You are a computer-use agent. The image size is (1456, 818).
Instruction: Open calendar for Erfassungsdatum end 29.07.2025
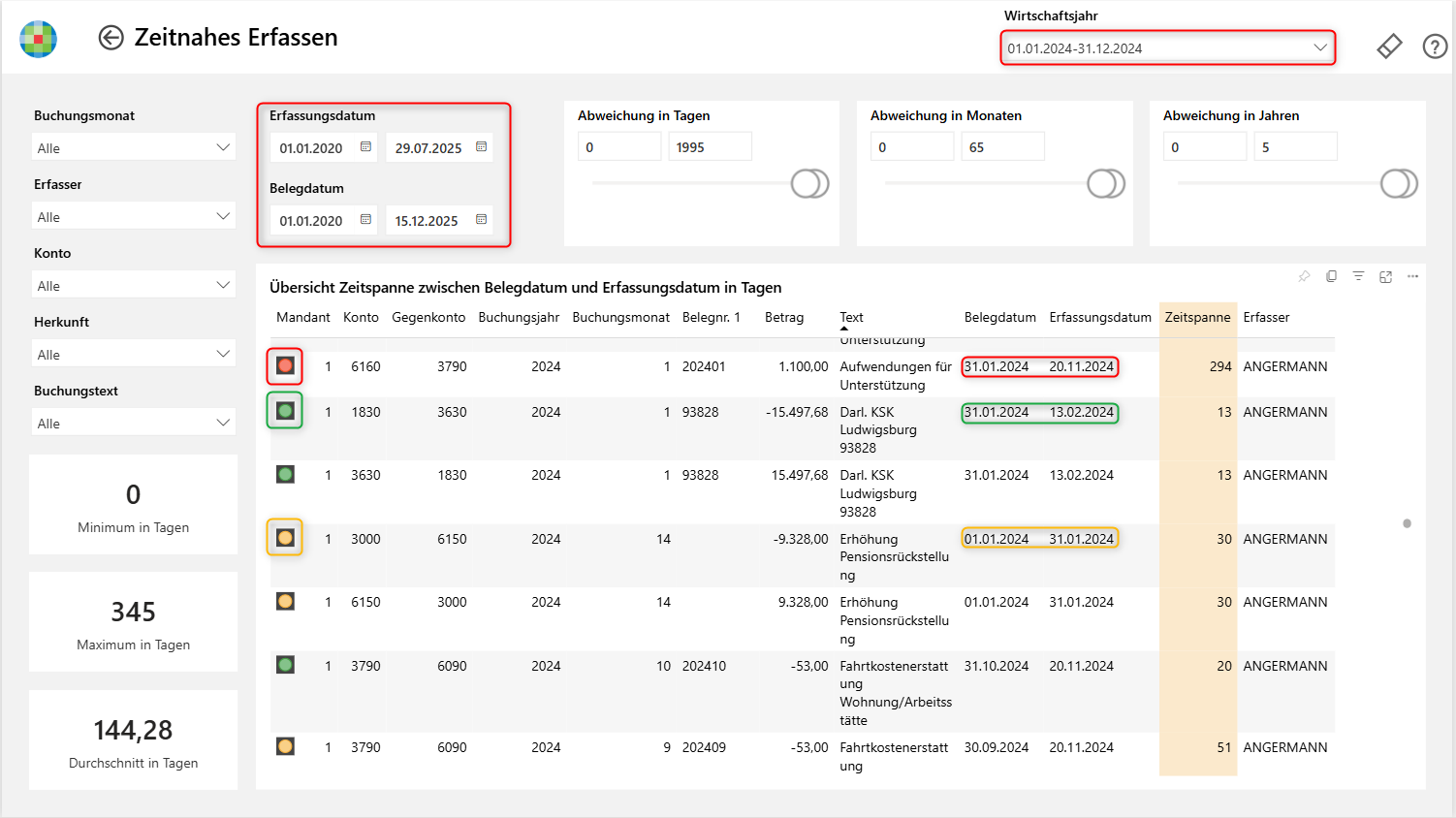(481, 147)
